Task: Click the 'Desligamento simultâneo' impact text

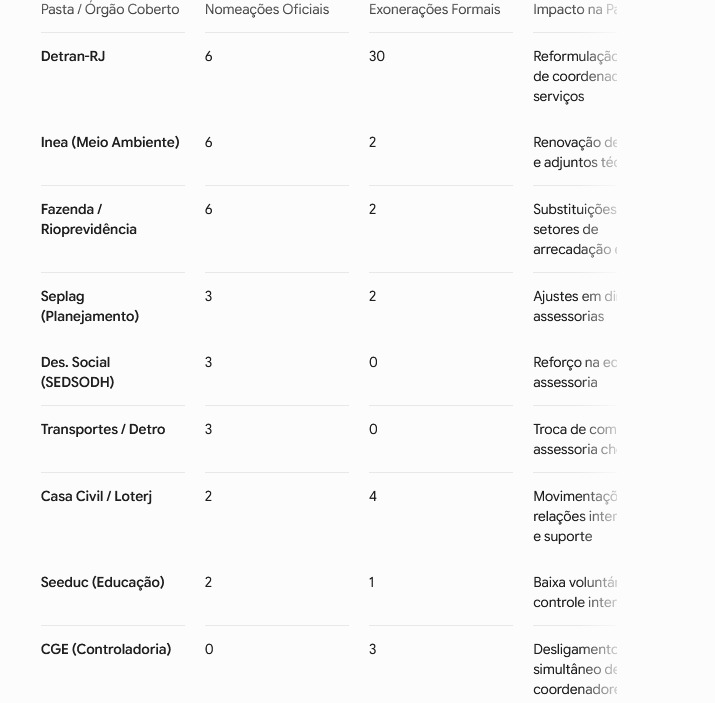Action: tap(575, 659)
